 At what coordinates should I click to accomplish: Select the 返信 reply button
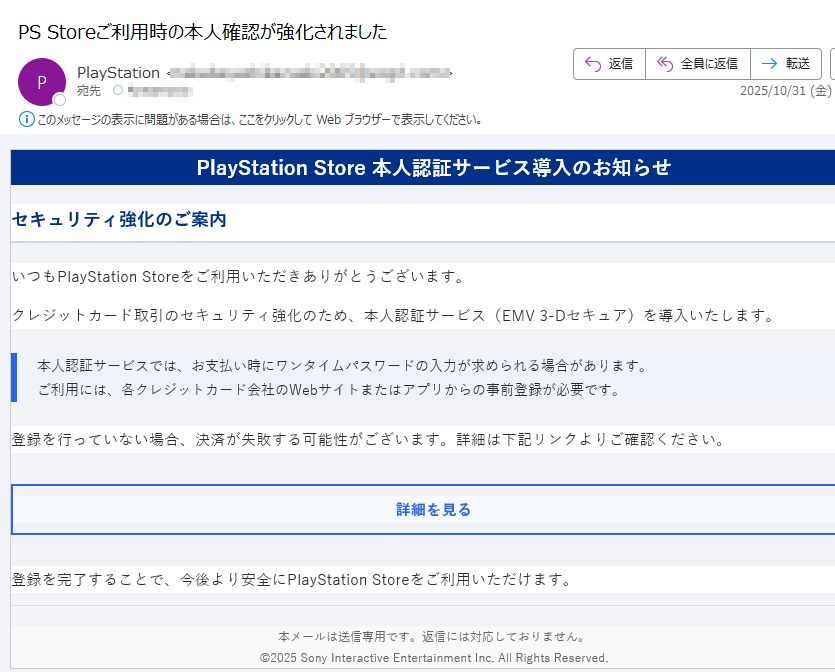pos(609,63)
